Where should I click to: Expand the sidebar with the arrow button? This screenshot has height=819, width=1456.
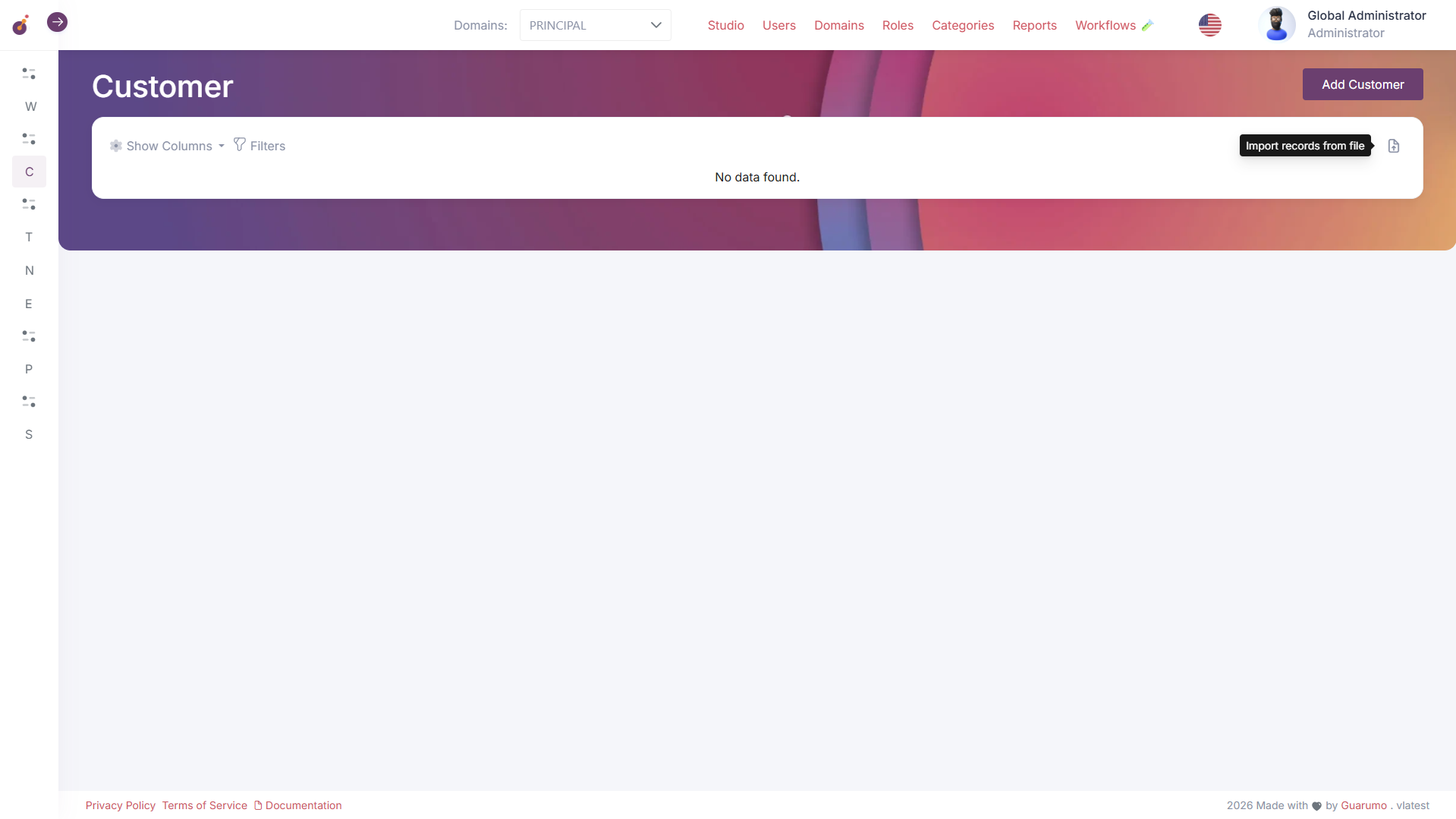click(x=57, y=23)
